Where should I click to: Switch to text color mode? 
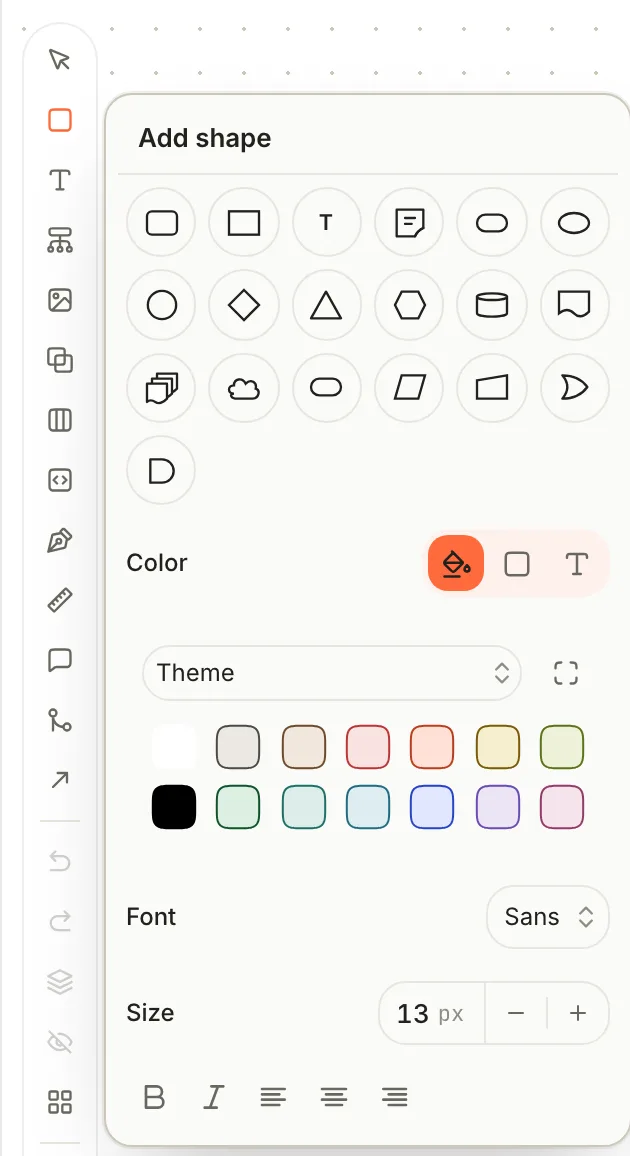pos(576,564)
